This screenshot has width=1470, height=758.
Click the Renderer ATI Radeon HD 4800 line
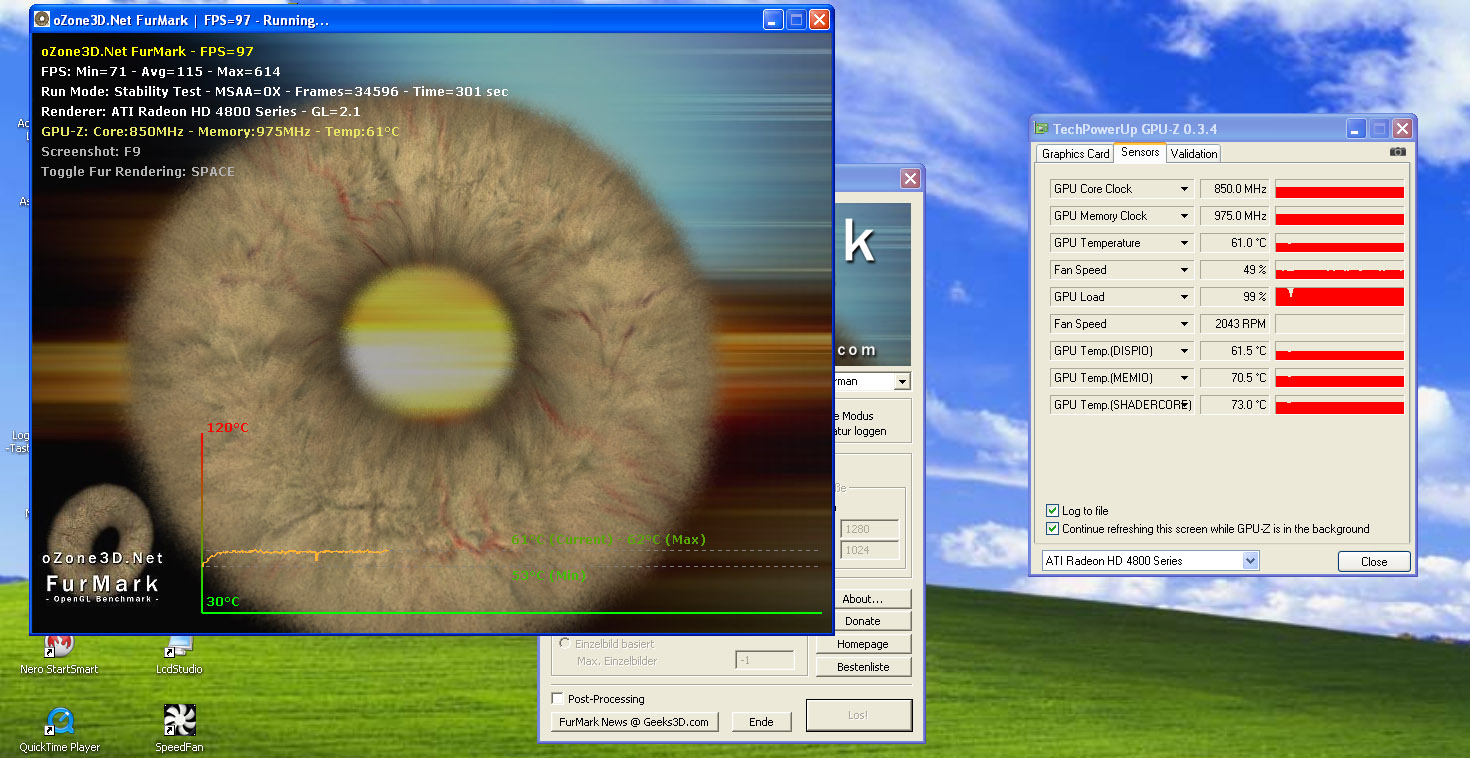click(201, 112)
